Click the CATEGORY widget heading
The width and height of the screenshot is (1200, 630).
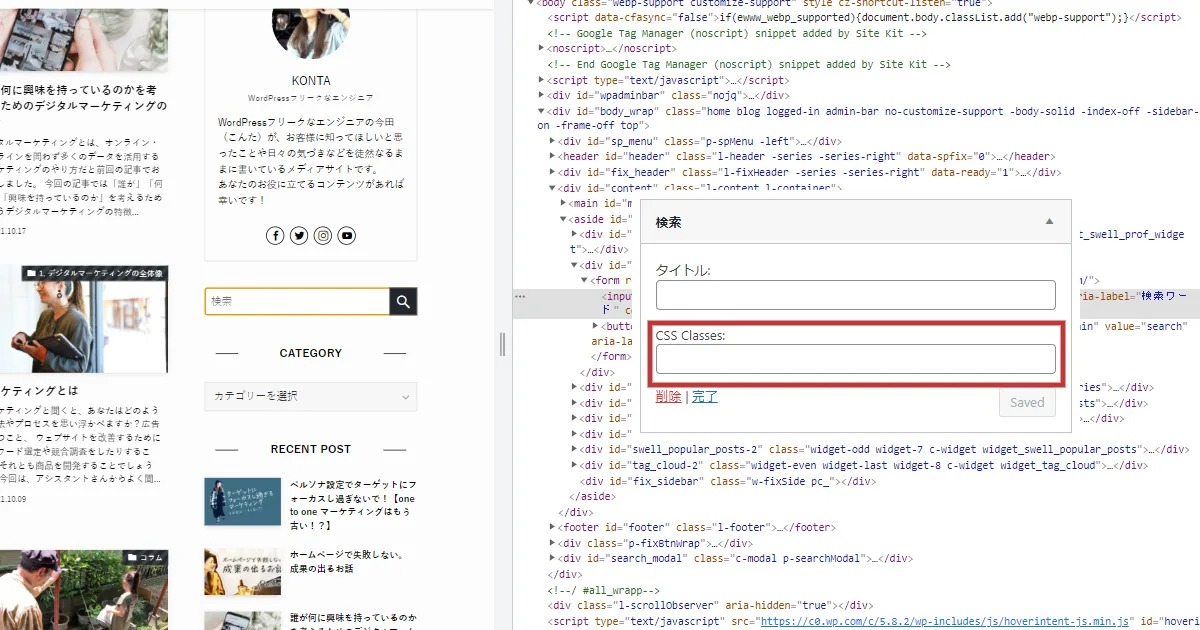311,353
